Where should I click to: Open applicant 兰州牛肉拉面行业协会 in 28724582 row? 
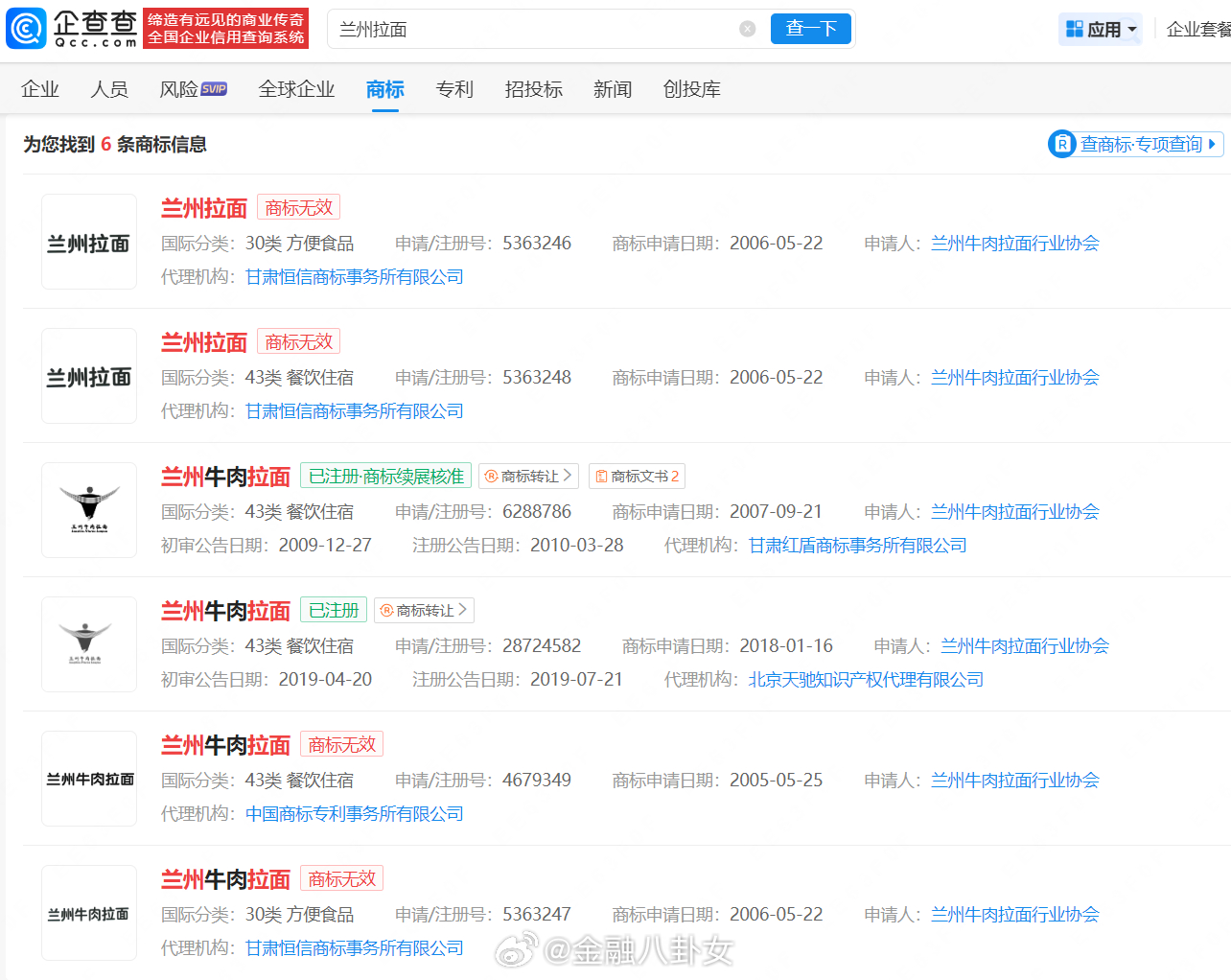click(x=1025, y=646)
